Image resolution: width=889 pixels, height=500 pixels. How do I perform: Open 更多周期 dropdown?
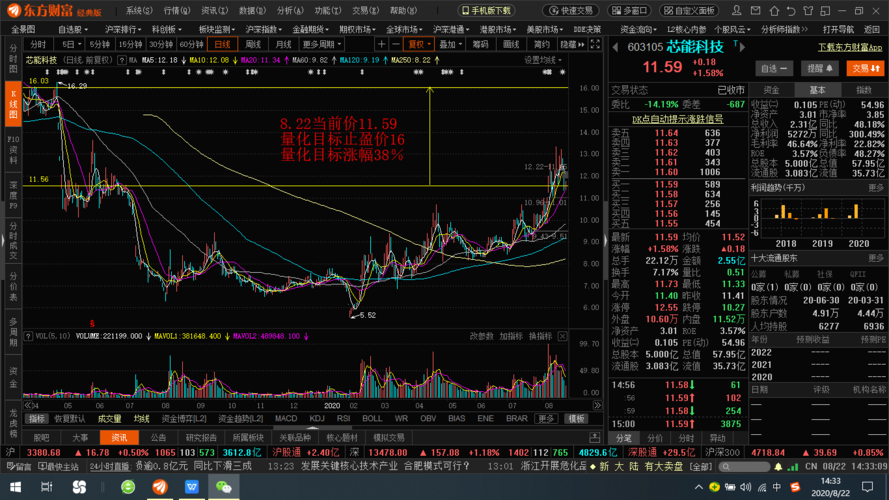click(x=322, y=44)
